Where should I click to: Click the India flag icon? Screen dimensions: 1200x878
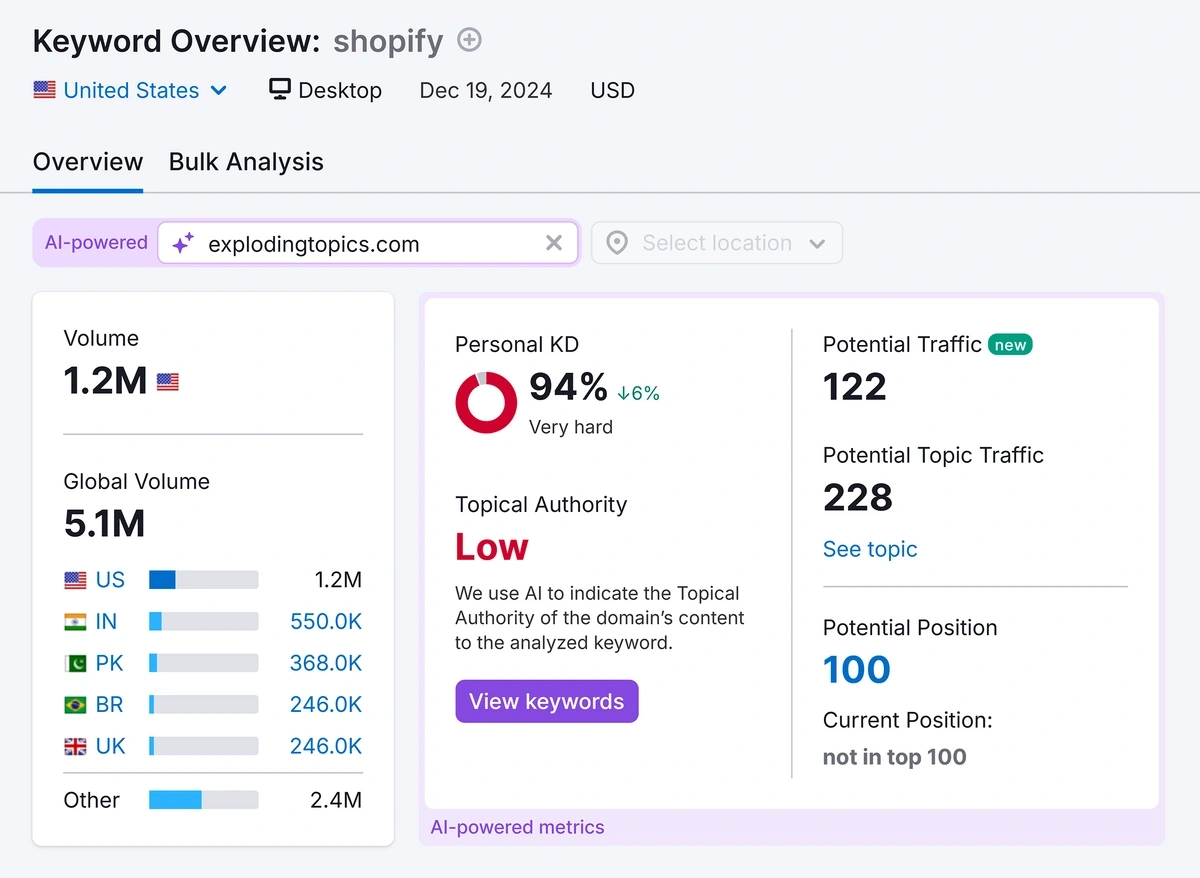click(x=75, y=621)
